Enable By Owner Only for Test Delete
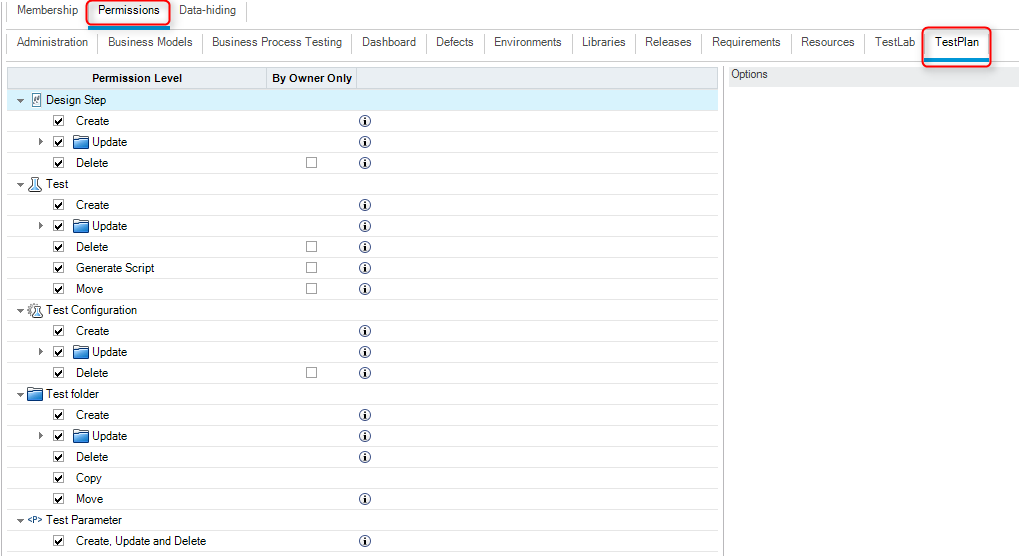Screen dimensions: 1019x556 point(311,247)
